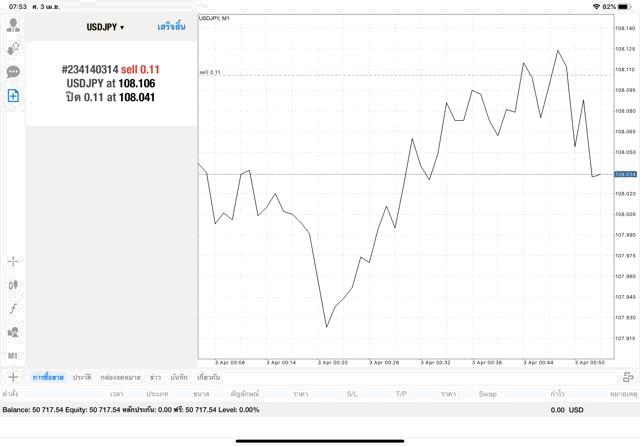The height and width of the screenshot is (447, 640).
Task: Select the crosshair tool
Action: tap(13, 261)
